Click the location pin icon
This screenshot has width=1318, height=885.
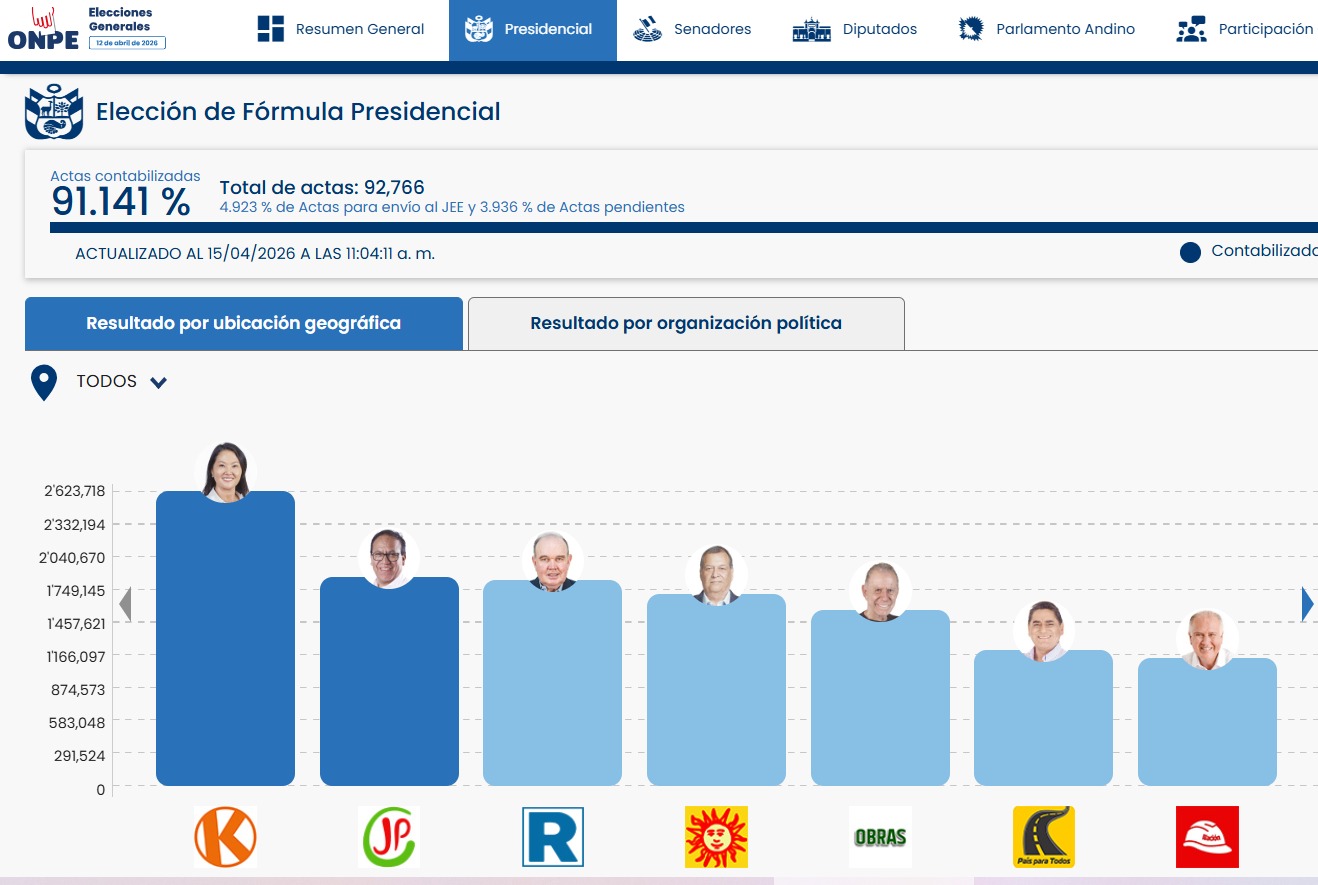coord(44,383)
